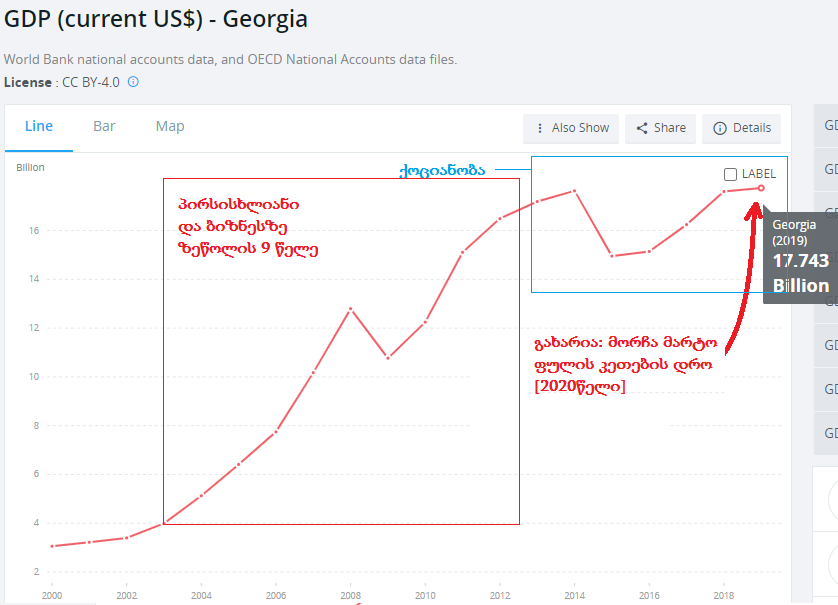This screenshot has height=605, width=838.
Task: Select the 2018 data point on the line
Action: 724,191
